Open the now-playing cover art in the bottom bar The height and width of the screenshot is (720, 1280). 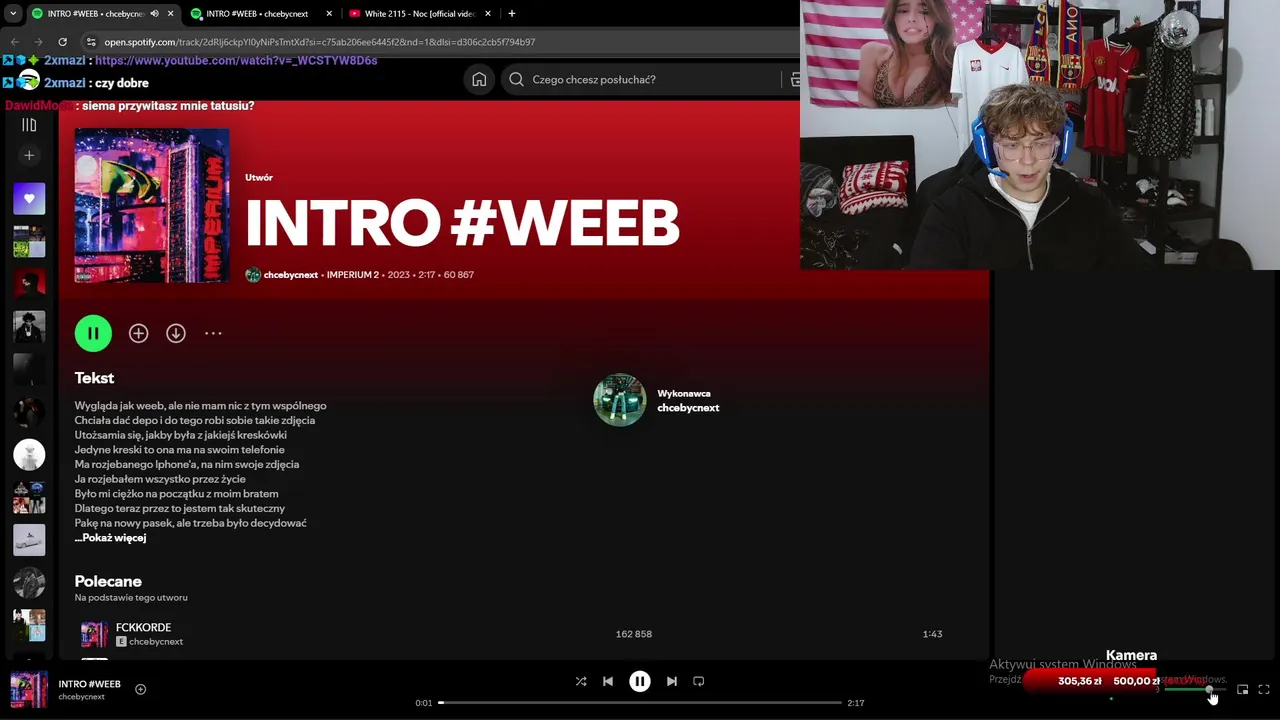[x=29, y=690]
